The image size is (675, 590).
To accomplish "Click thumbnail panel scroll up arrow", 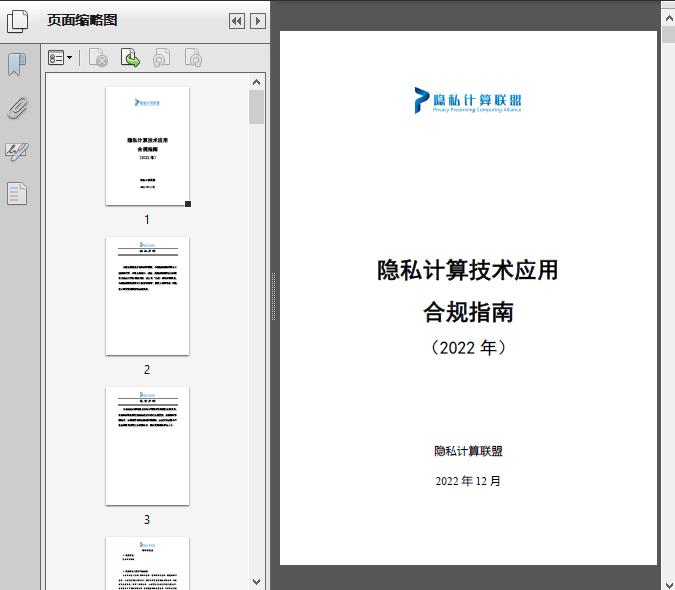I will tap(257, 82).
